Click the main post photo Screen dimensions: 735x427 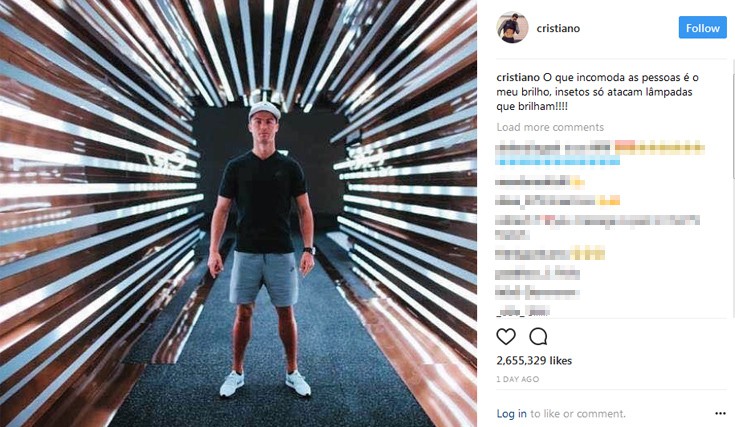click(x=238, y=213)
